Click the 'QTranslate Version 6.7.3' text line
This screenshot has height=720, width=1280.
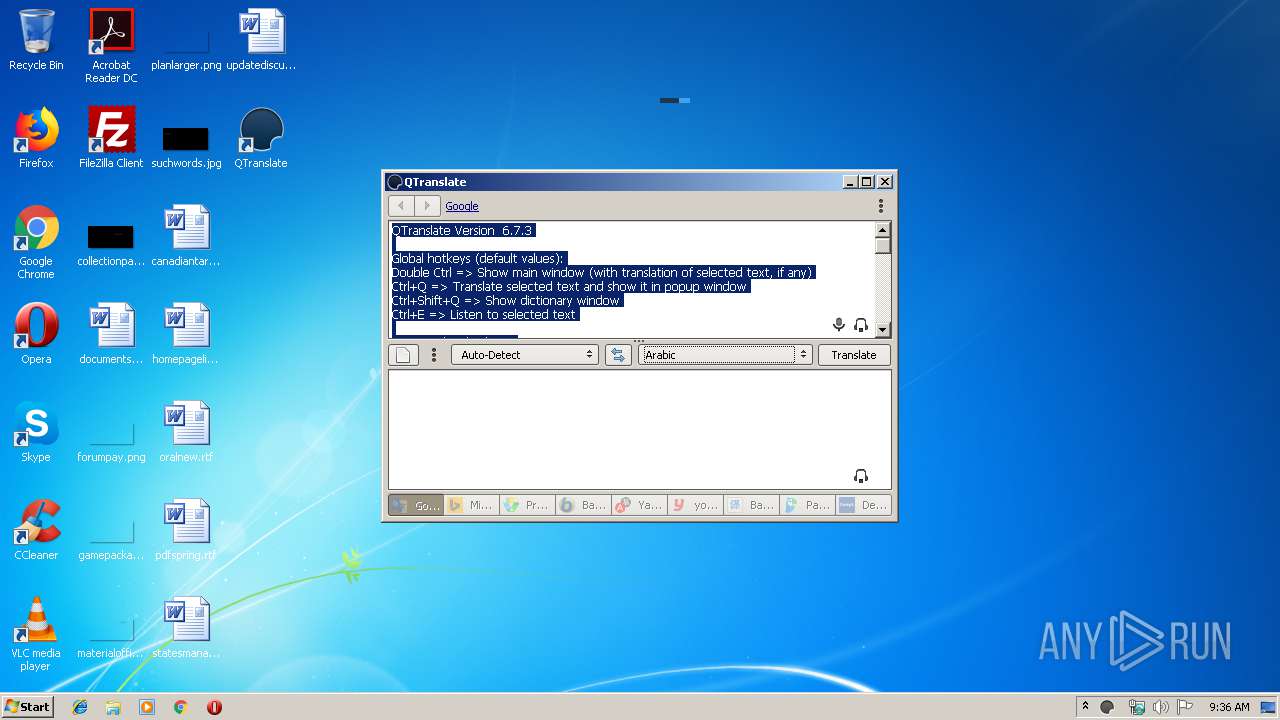coord(462,231)
